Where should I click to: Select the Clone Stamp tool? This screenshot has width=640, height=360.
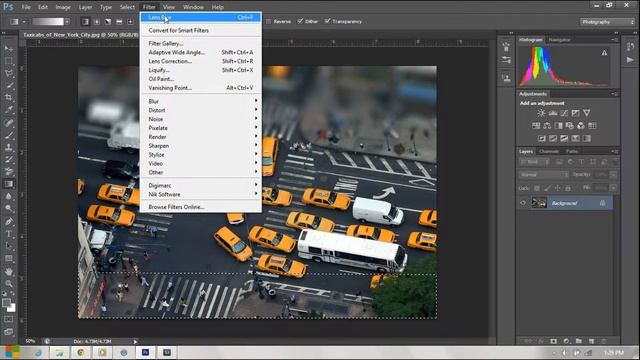coord(9,147)
